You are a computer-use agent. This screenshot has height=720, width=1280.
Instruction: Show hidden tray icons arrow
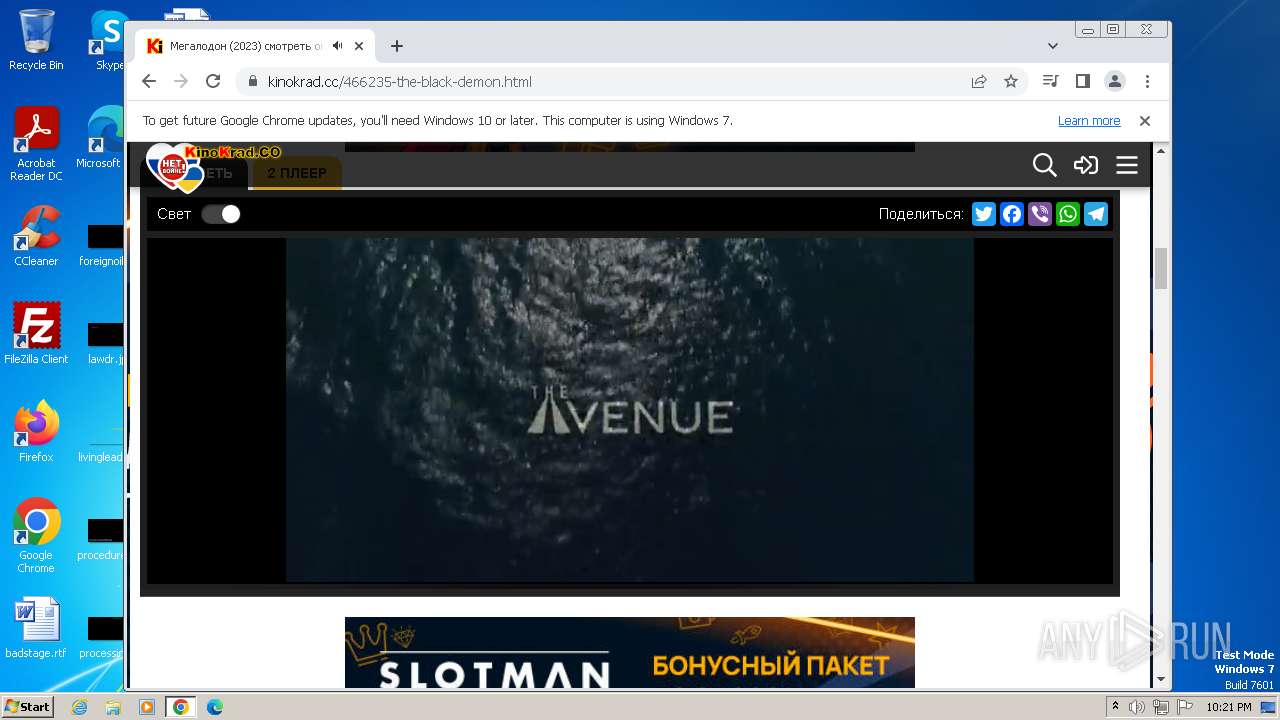1115,707
